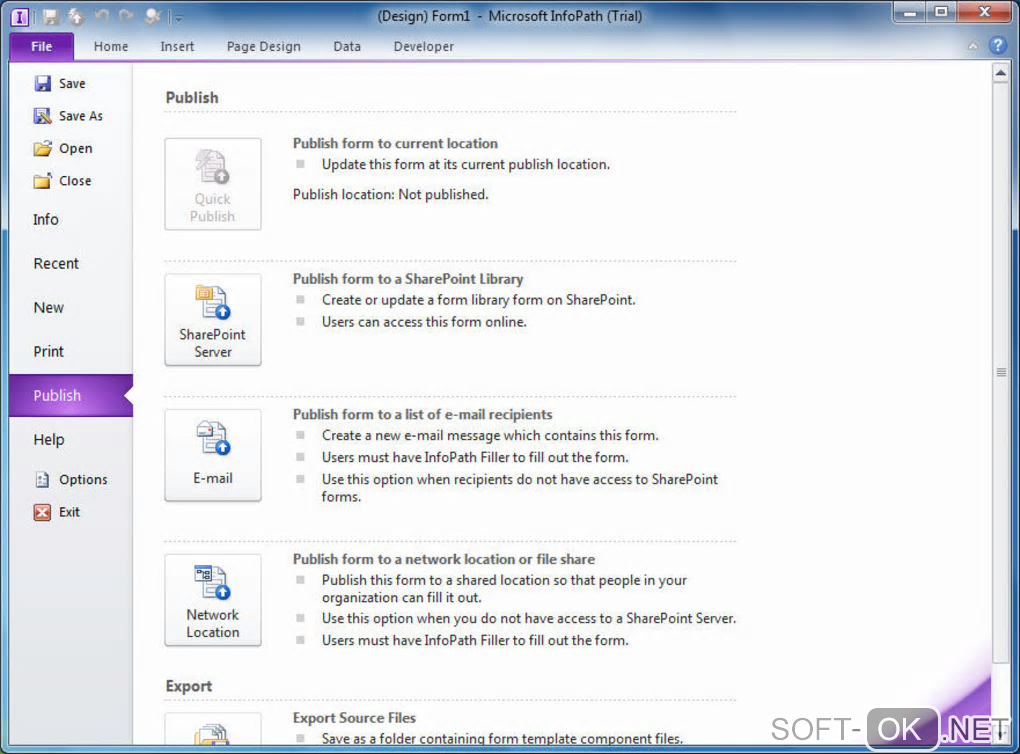The image size is (1020, 754).
Task: Click 'Users can access this form online.' text
Action: (x=424, y=322)
